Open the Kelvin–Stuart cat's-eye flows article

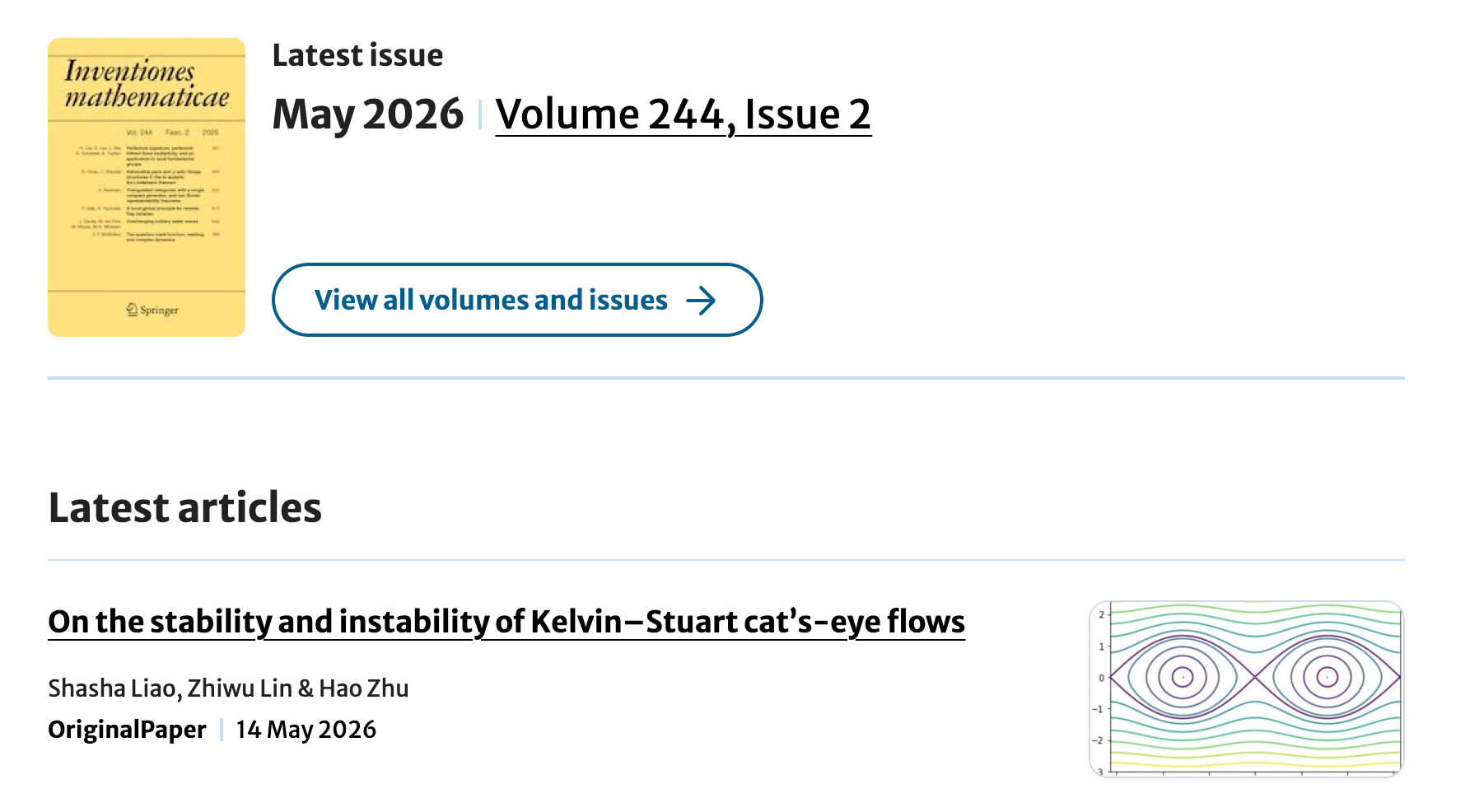coord(506,622)
